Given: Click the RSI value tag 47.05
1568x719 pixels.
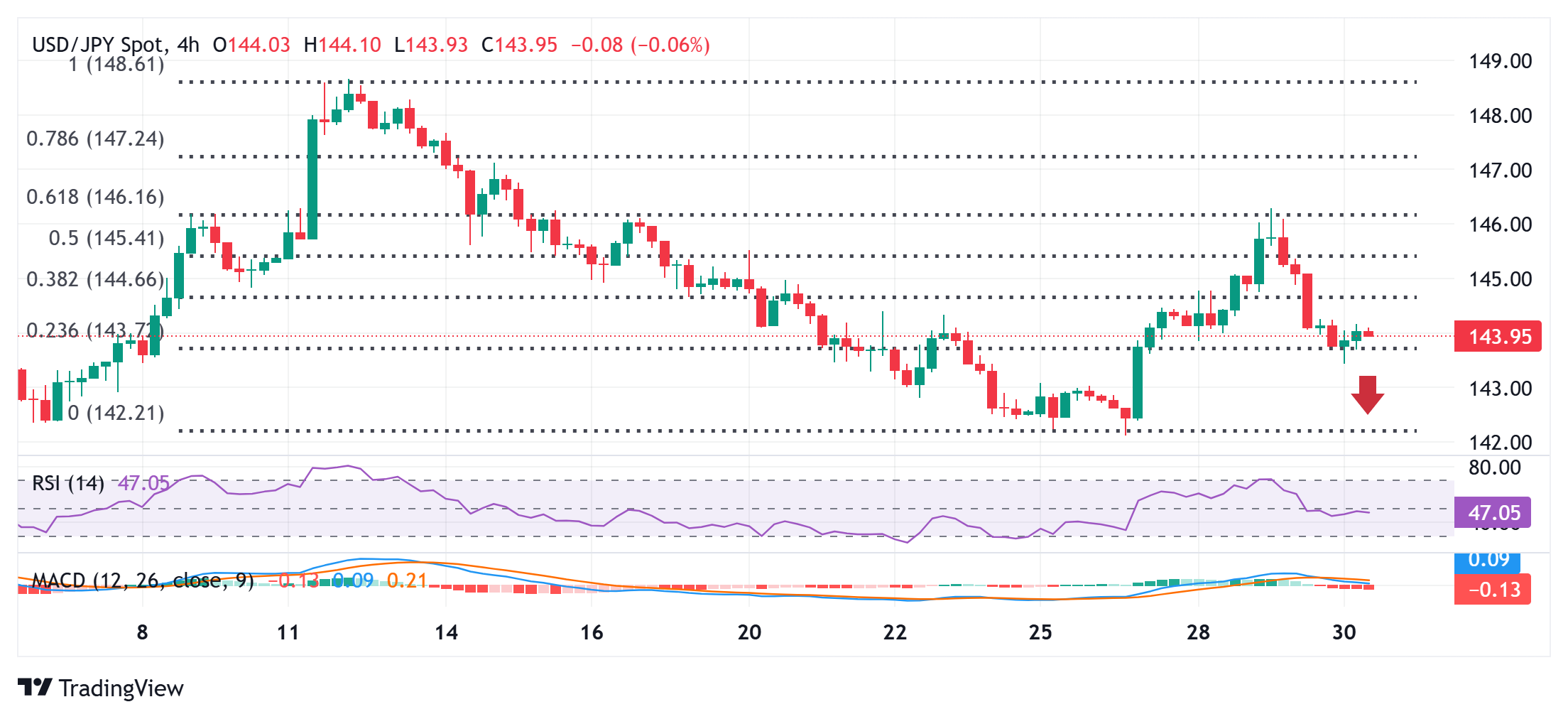Looking at the screenshot, I should (x=1492, y=512).
